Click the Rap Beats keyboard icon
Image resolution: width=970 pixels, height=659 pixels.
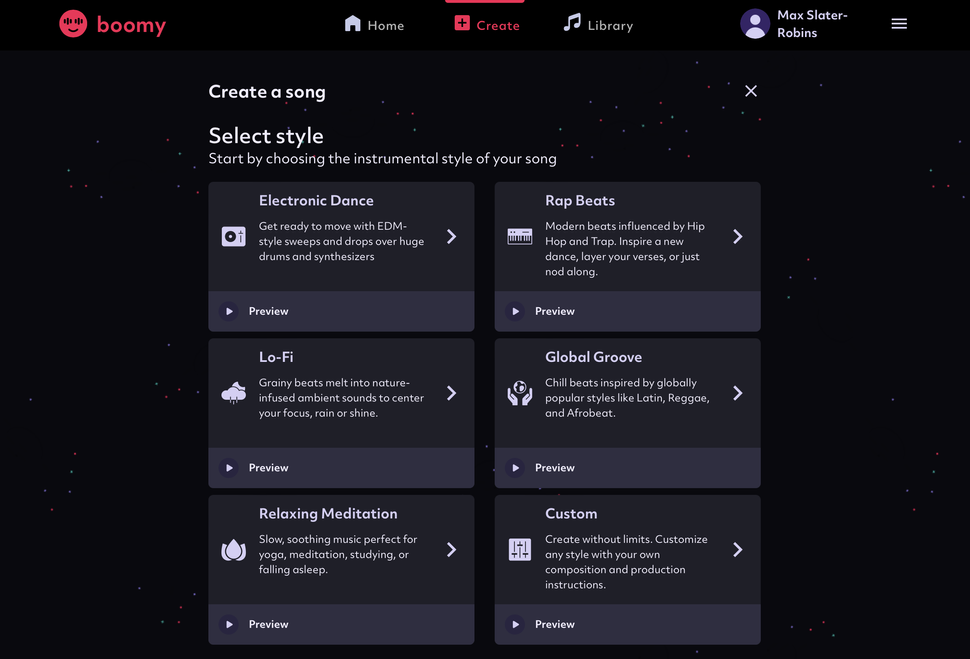coord(519,237)
